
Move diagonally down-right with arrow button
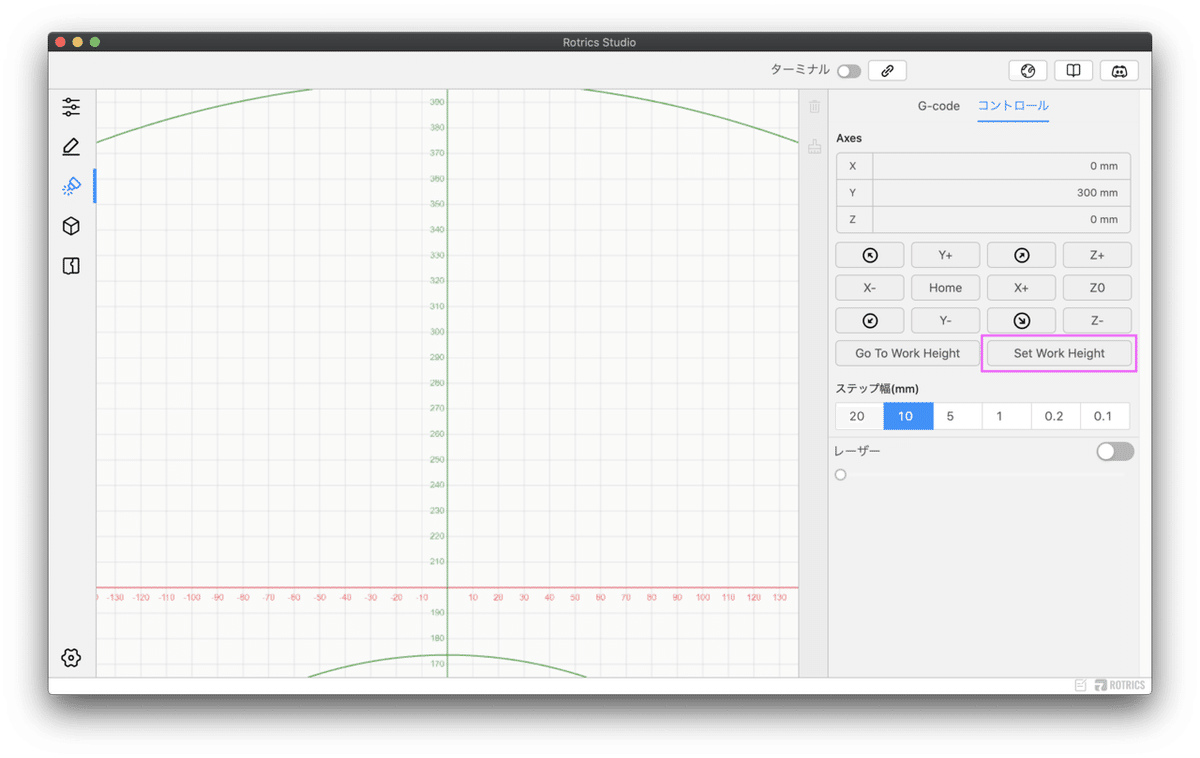1021,321
